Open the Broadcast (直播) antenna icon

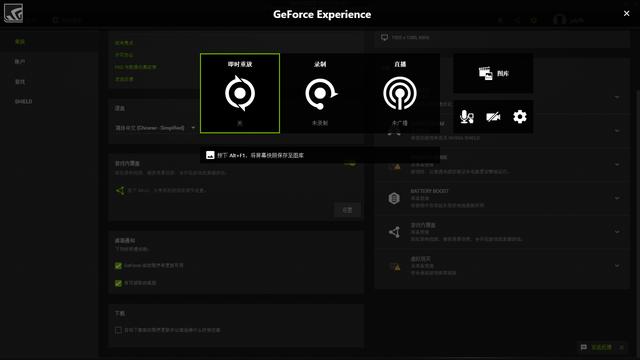(400, 94)
